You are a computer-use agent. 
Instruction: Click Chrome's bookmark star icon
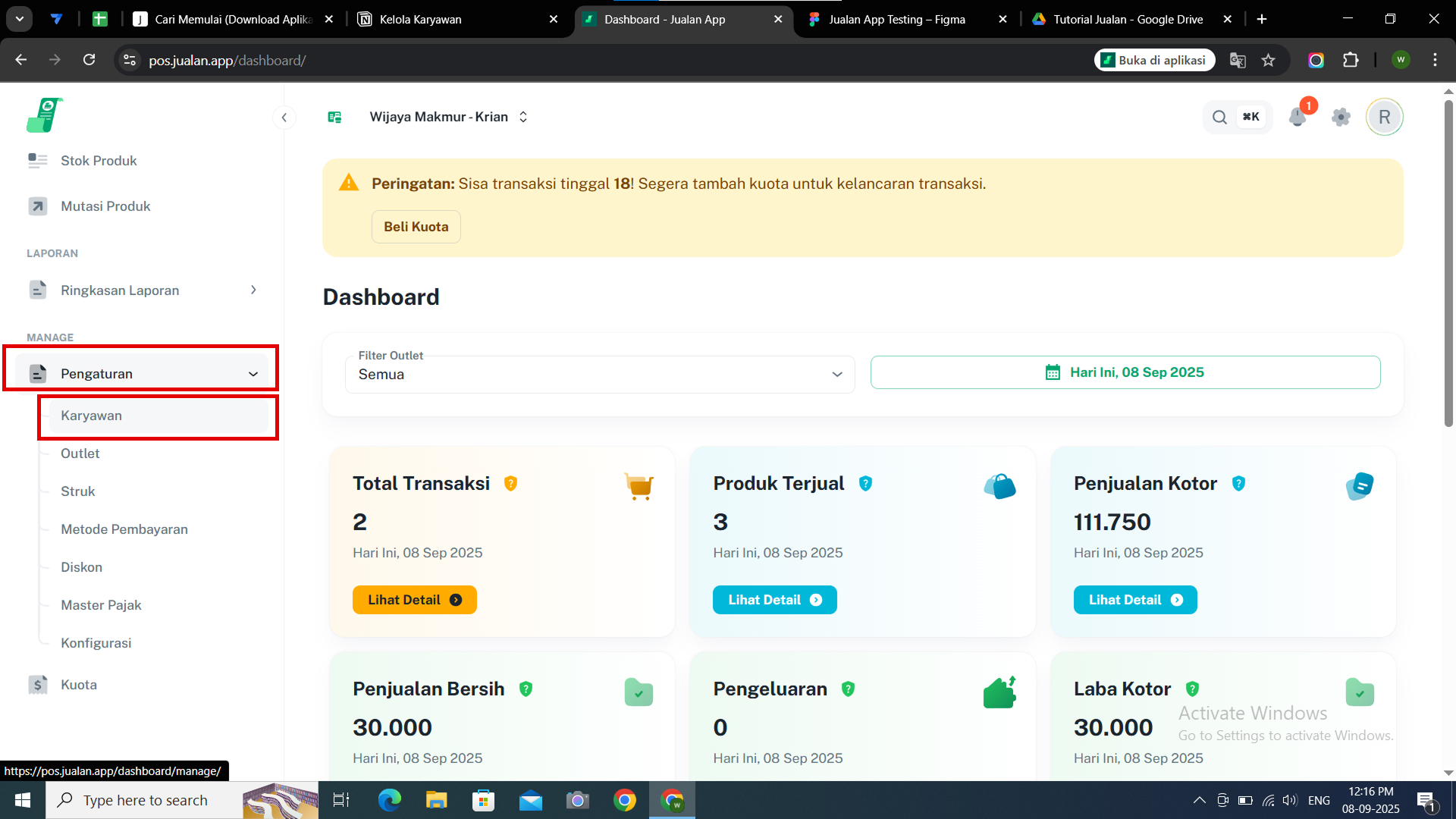click(1268, 60)
